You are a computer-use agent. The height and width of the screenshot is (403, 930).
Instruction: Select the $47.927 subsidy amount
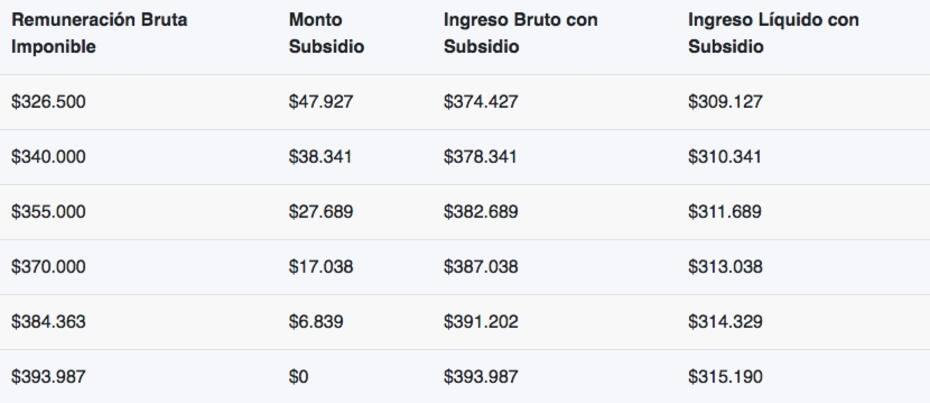[x=321, y=102]
